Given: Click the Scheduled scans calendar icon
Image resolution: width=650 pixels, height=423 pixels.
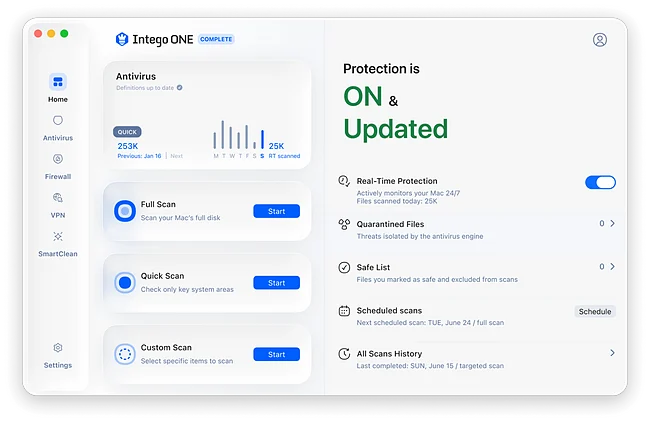Looking at the screenshot, I should [x=344, y=311].
